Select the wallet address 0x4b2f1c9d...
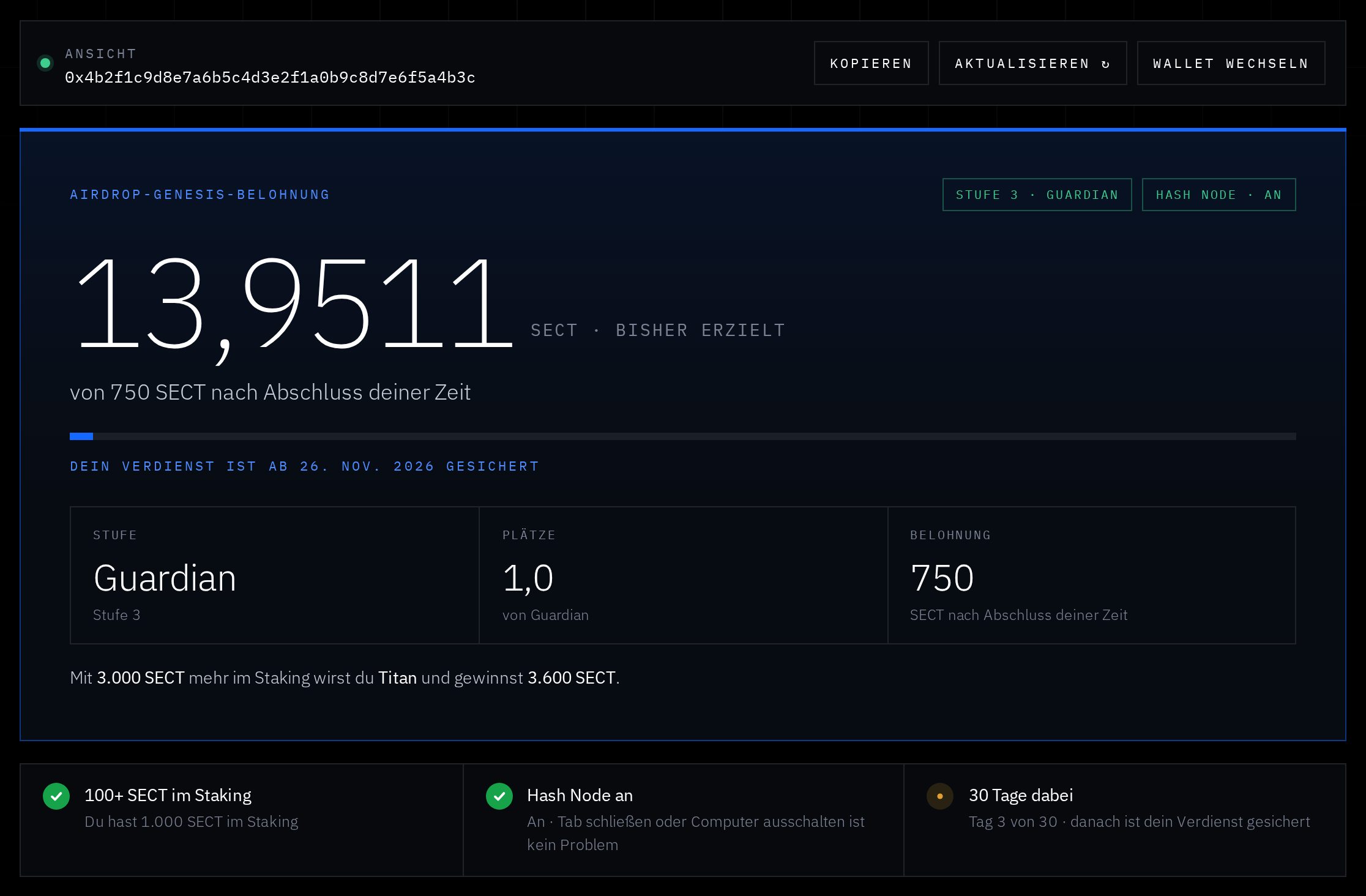 270,78
